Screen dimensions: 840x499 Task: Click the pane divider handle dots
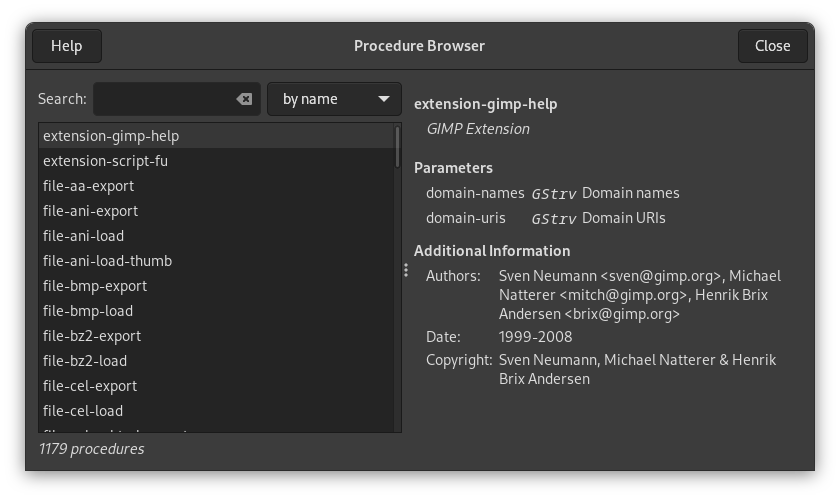(x=406, y=270)
